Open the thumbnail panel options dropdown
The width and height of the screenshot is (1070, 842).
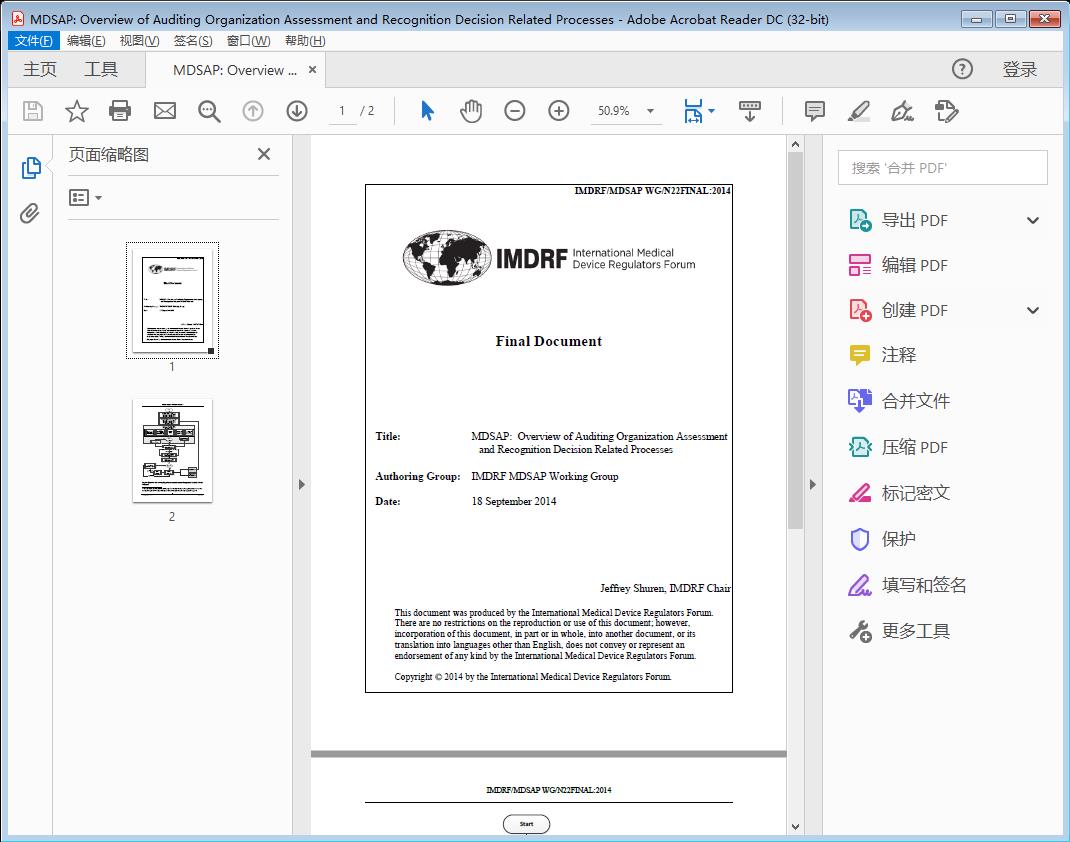pyautogui.click(x=84, y=197)
